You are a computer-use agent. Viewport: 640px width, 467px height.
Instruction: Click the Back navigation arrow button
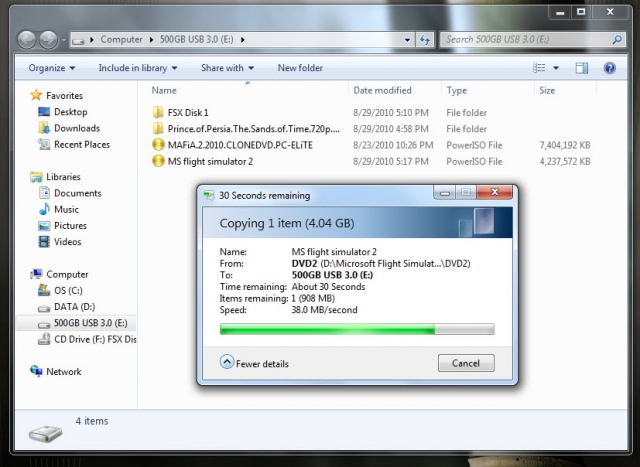pyautogui.click(x=27, y=40)
